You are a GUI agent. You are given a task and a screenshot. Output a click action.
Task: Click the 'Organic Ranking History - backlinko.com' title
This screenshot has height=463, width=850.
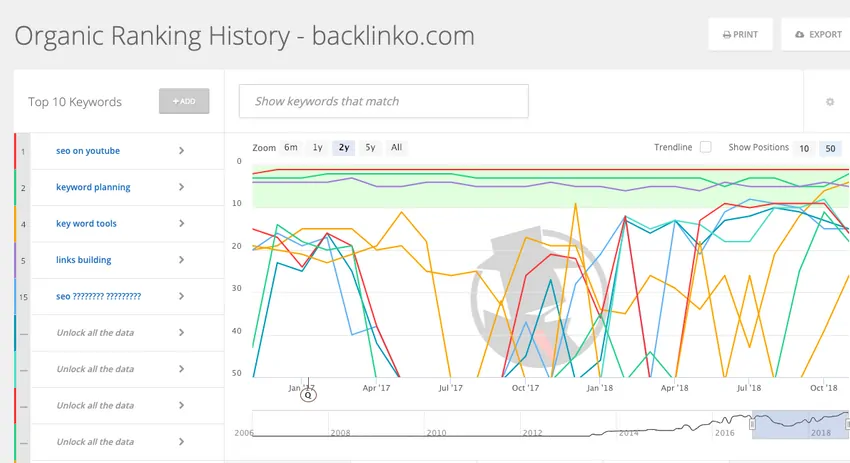pos(244,36)
